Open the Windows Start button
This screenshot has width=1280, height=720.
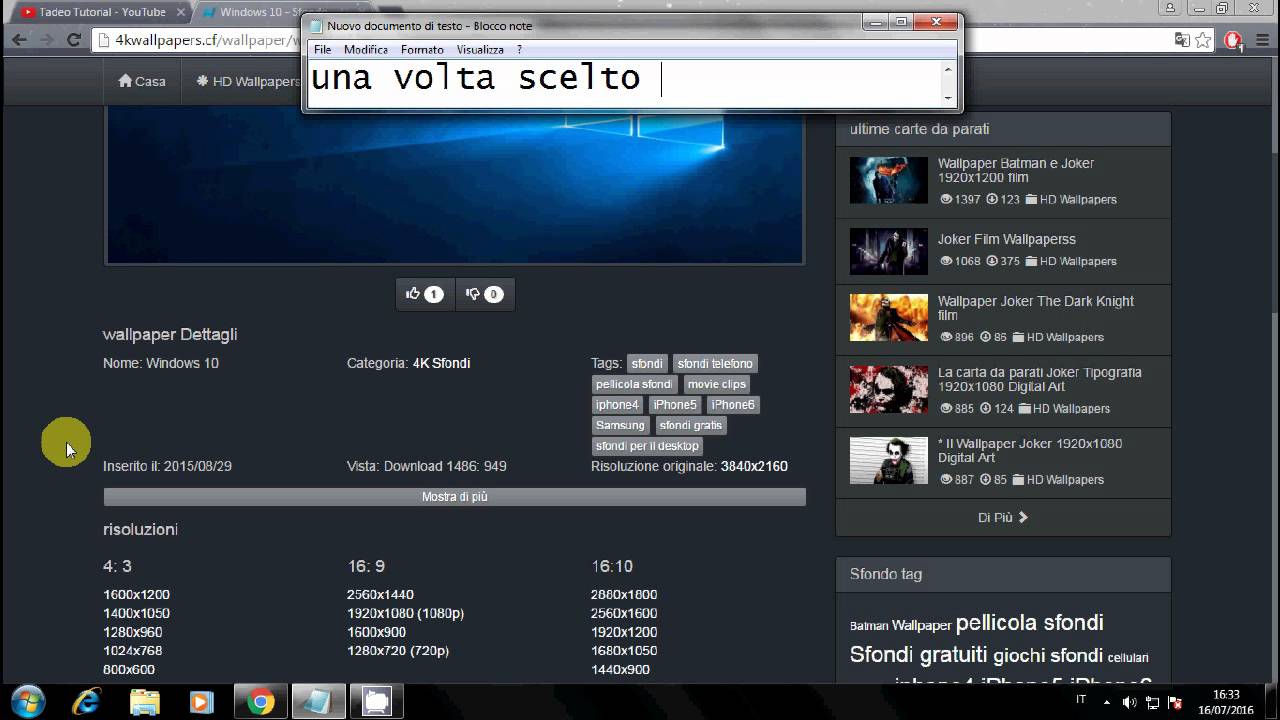click(x=27, y=702)
